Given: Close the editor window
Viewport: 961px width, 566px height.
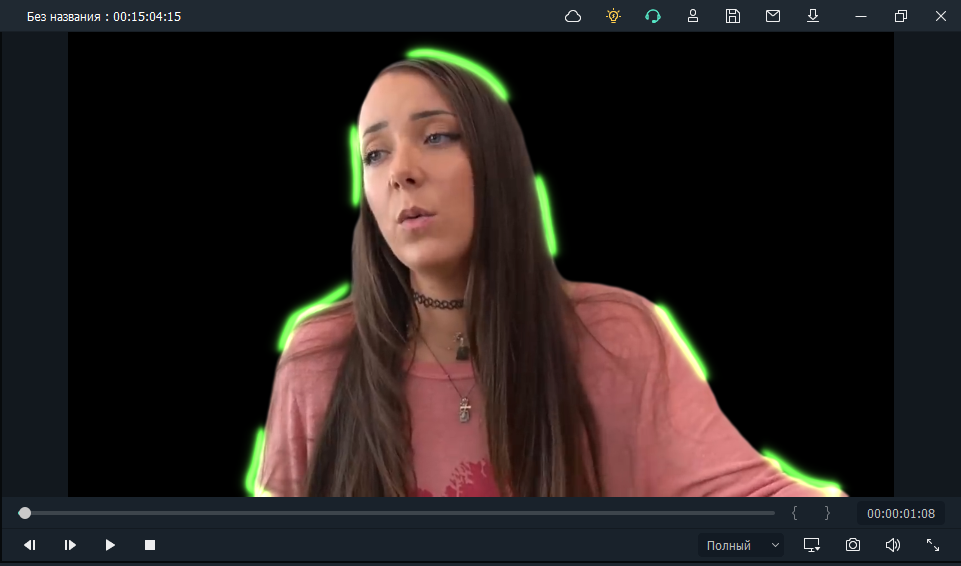Looking at the screenshot, I should pyautogui.click(x=941, y=17).
